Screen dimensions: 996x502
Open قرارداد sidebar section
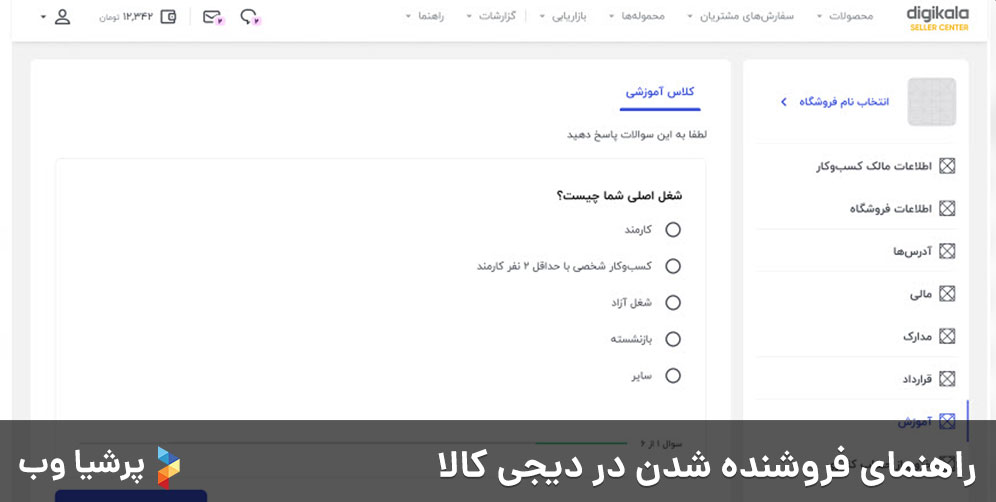coord(917,379)
